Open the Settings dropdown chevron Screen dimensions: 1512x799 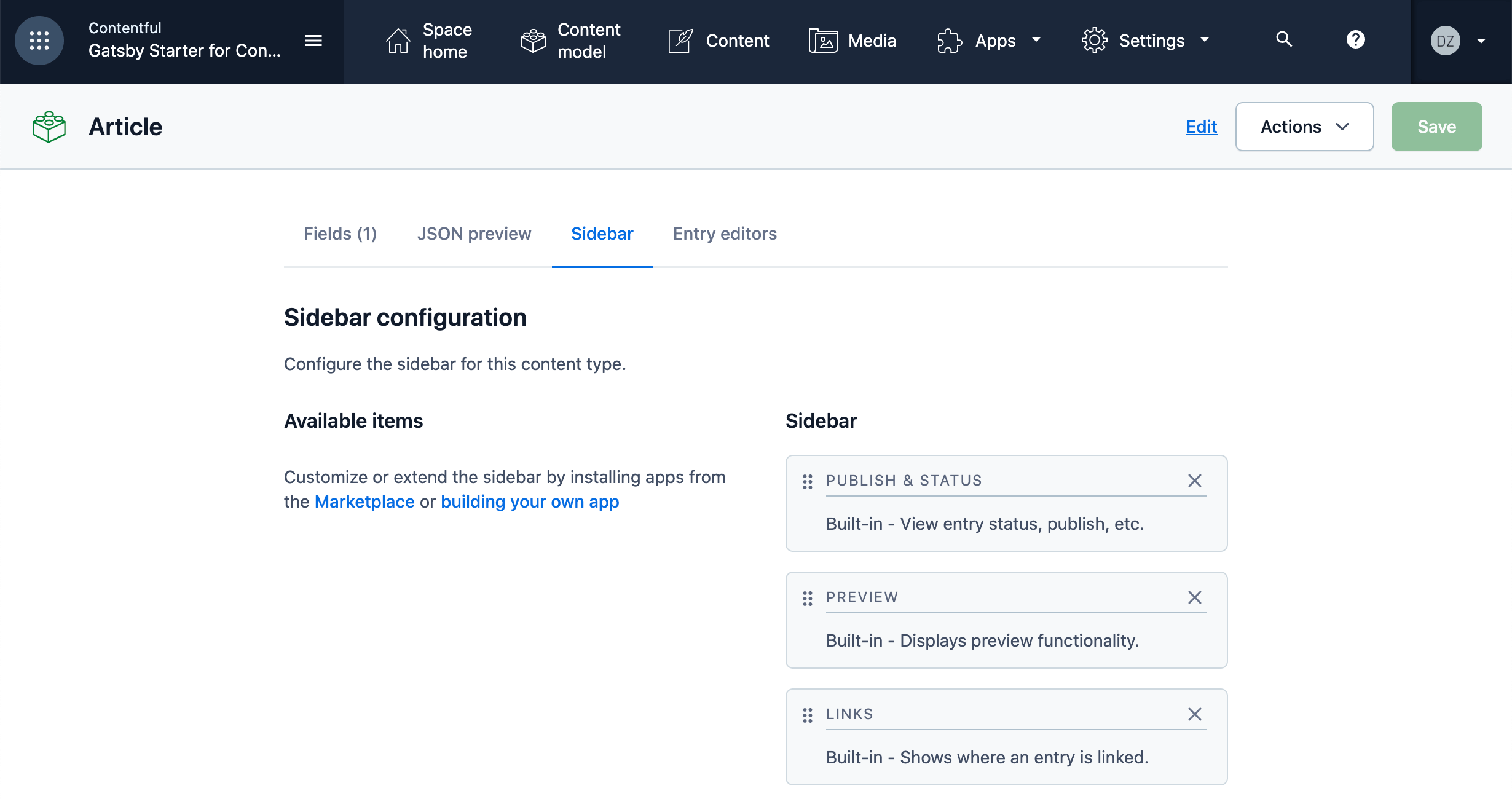tap(1205, 40)
